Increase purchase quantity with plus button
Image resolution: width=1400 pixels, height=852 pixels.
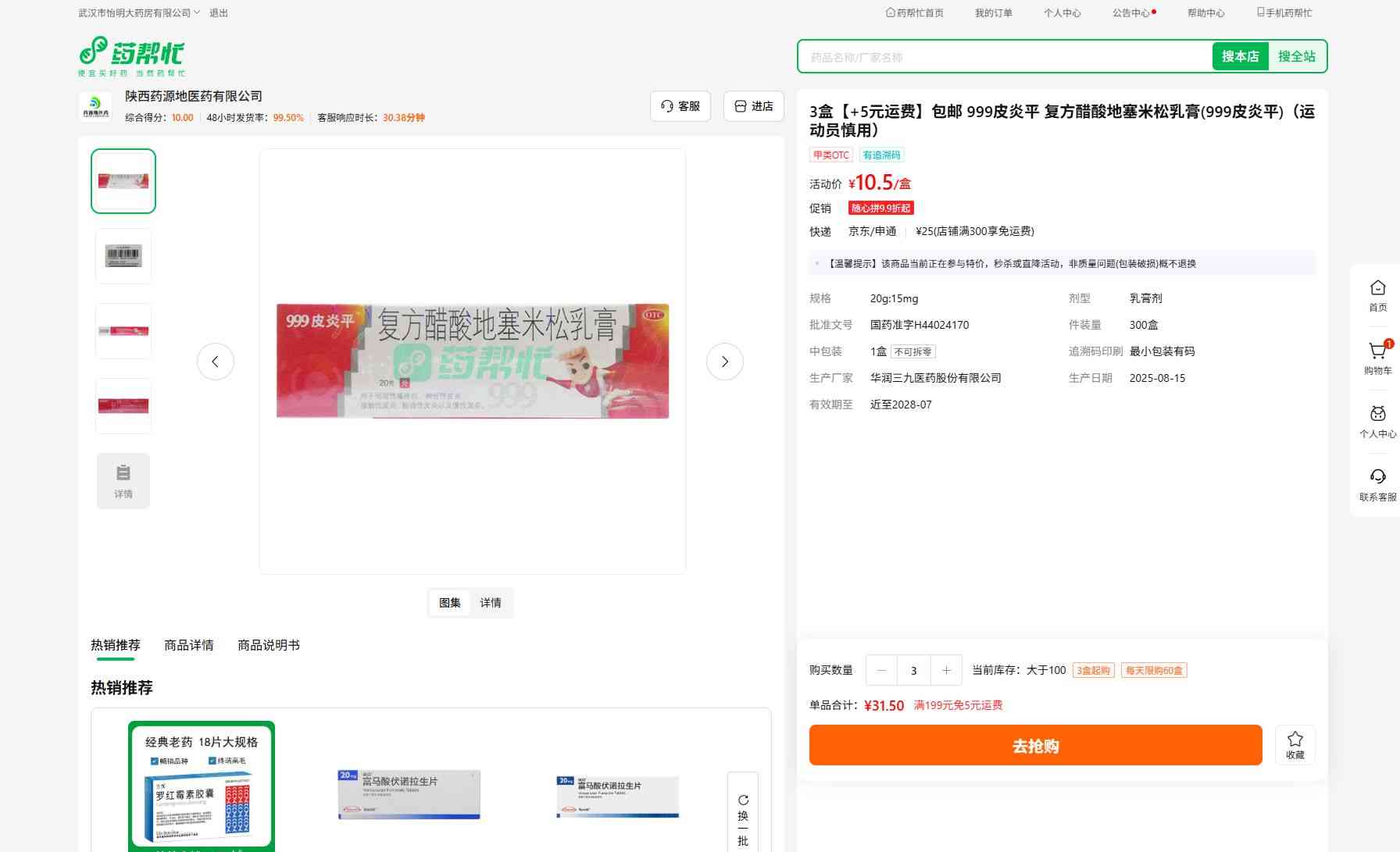[x=946, y=670]
